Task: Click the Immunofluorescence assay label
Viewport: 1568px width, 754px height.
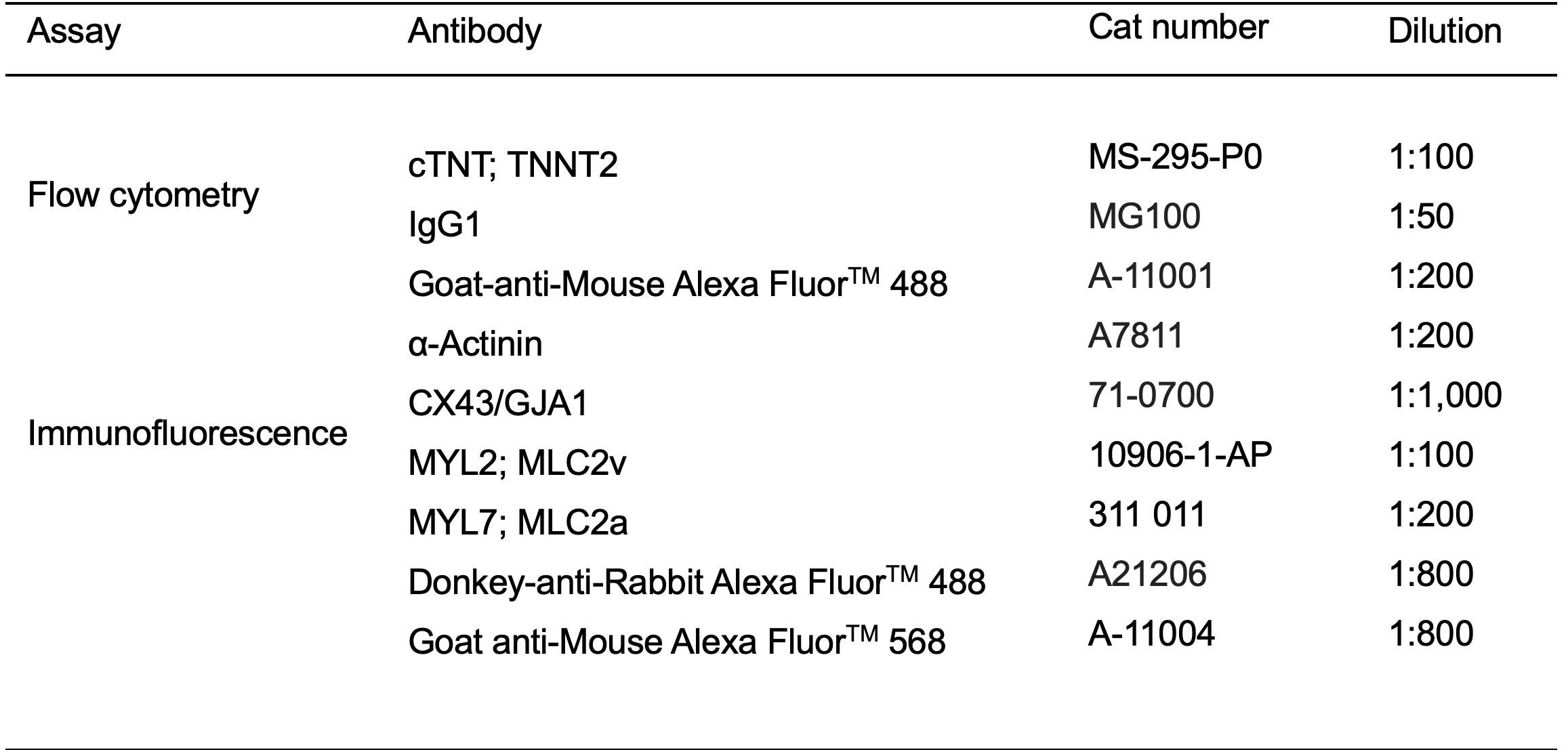Action: click(x=187, y=434)
